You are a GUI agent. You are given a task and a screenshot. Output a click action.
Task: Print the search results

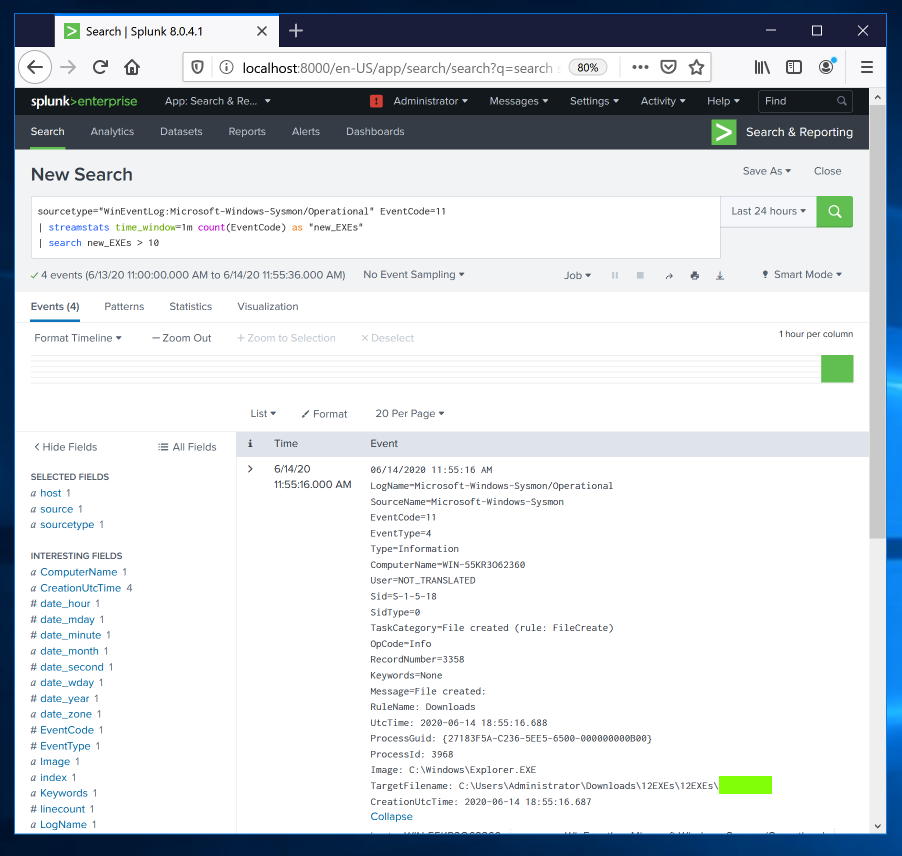pos(695,276)
